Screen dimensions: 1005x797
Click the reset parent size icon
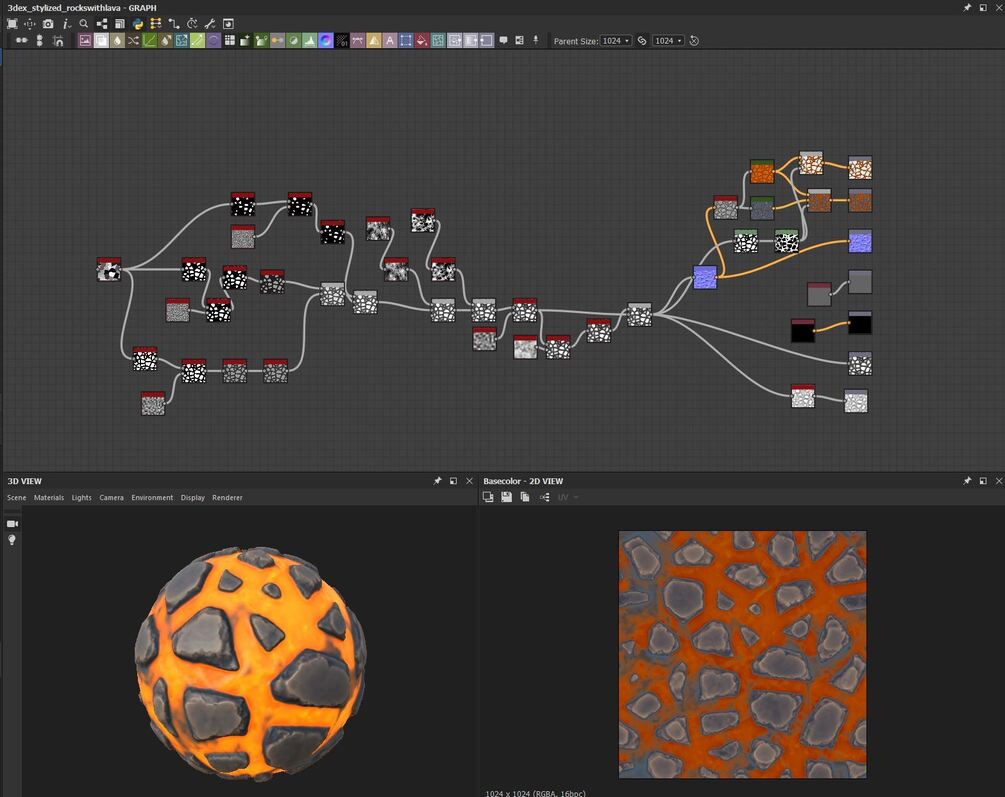point(694,40)
